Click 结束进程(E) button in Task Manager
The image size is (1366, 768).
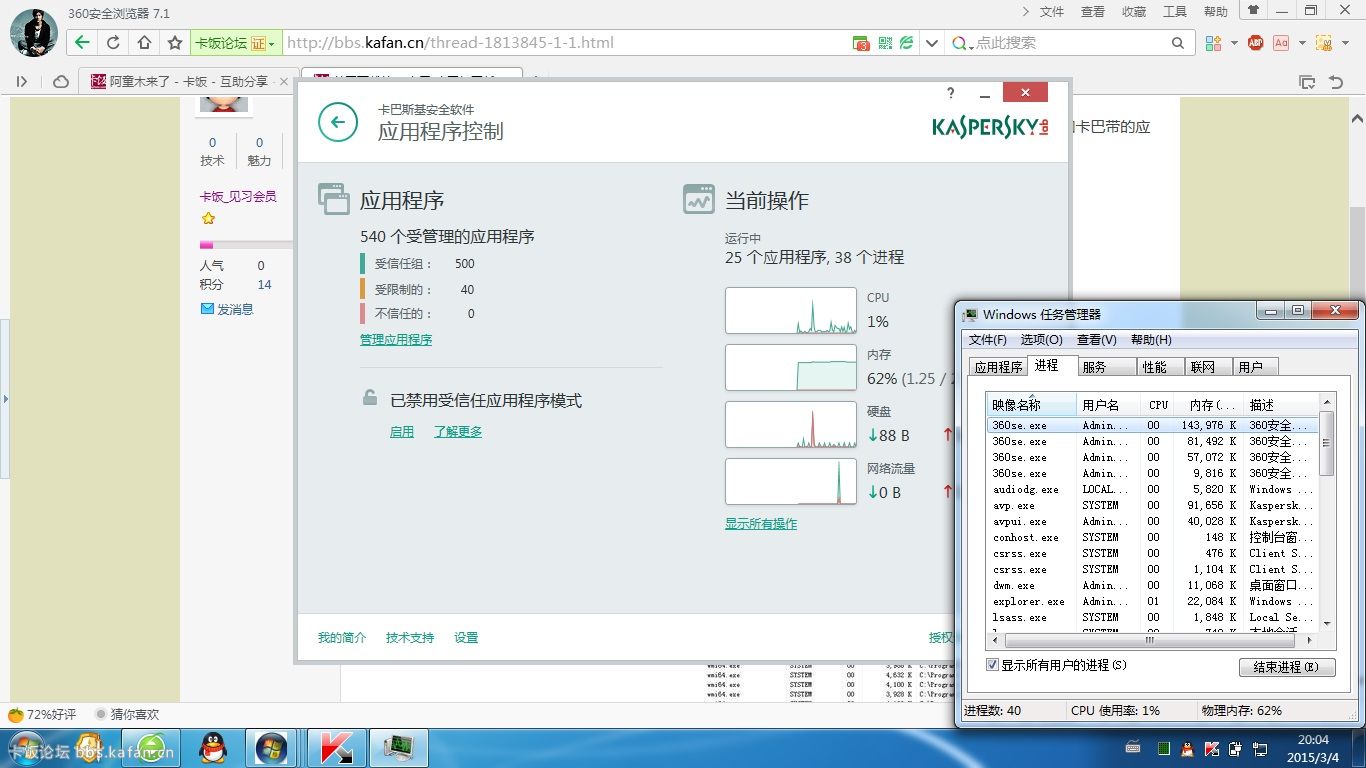1287,667
